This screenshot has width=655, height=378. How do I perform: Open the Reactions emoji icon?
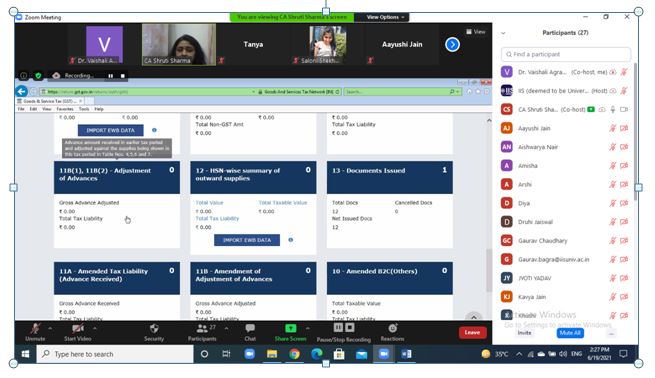tap(393, 328)
